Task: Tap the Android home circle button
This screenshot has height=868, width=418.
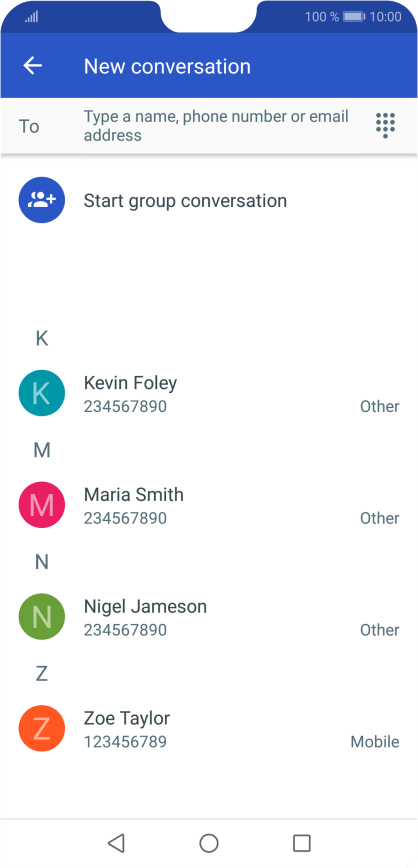Action: coord(209,843)
